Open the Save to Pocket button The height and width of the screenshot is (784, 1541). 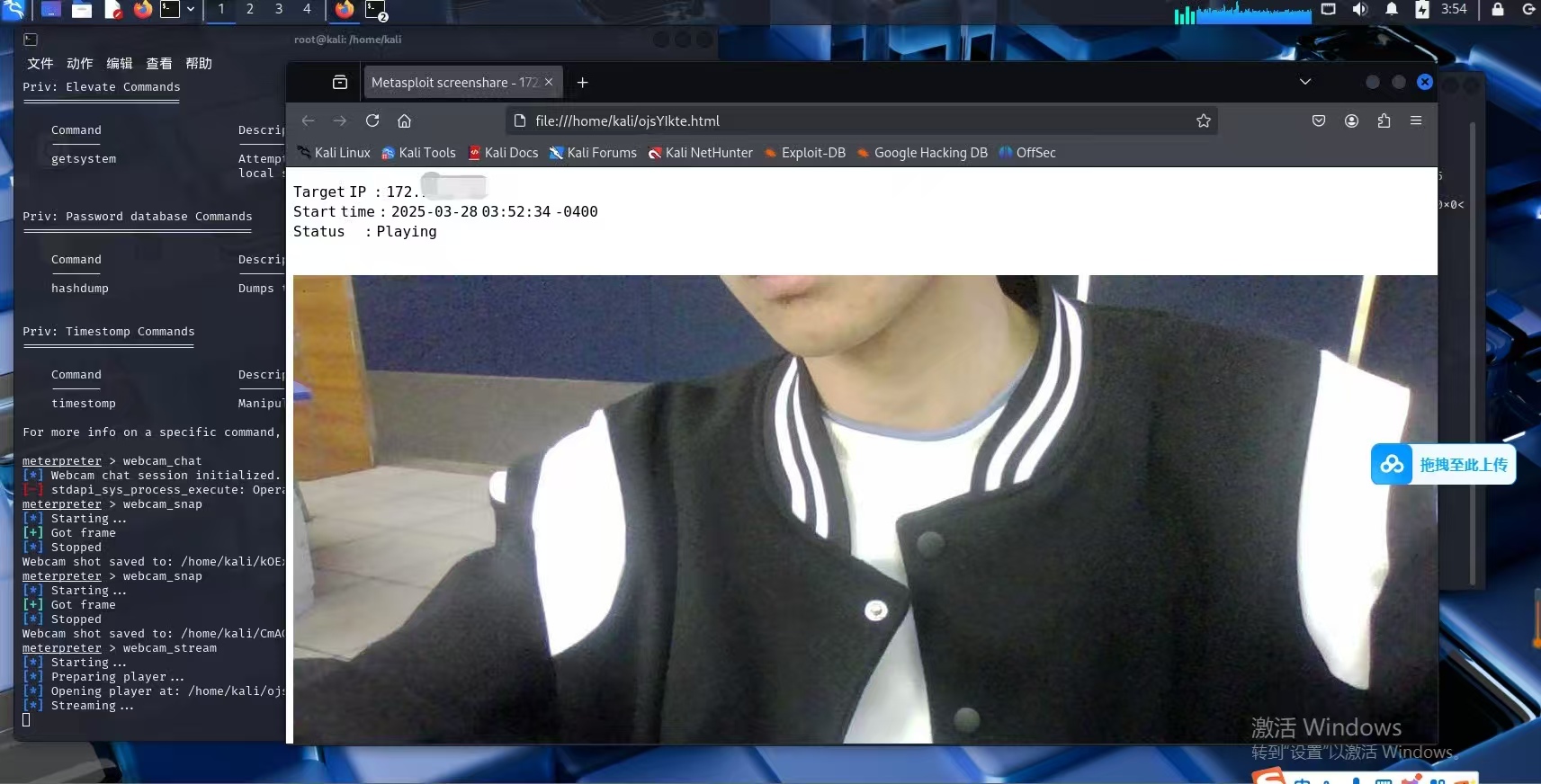pyautogui.click(x=1319, y=120)
